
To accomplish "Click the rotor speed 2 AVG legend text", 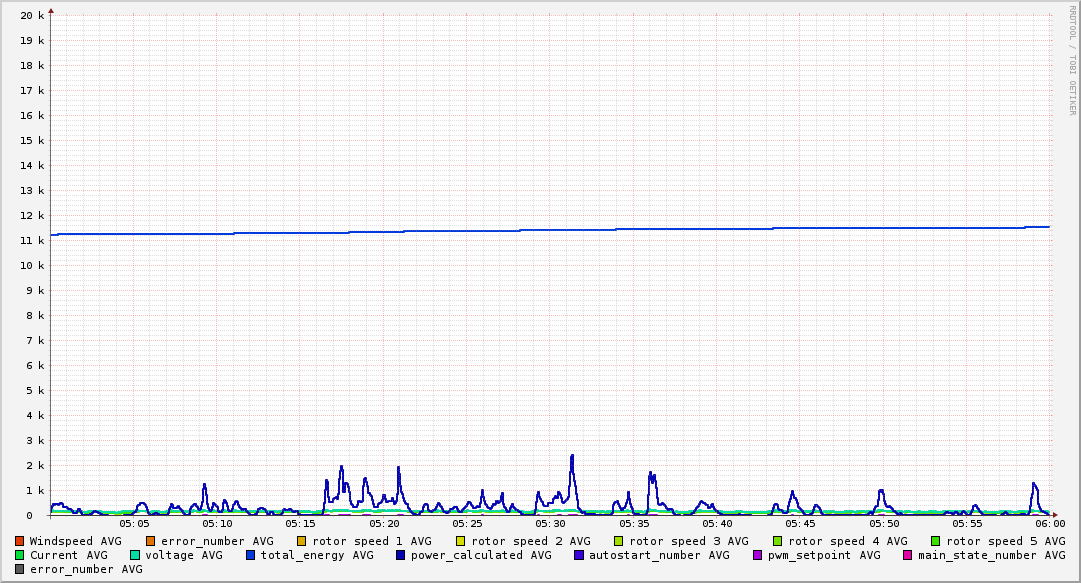I will [x=530, y=541].
